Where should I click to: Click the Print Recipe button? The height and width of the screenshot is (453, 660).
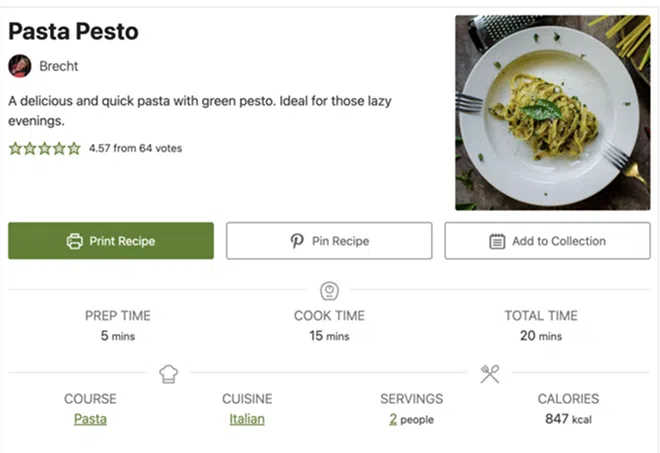[x=111, y=241]
